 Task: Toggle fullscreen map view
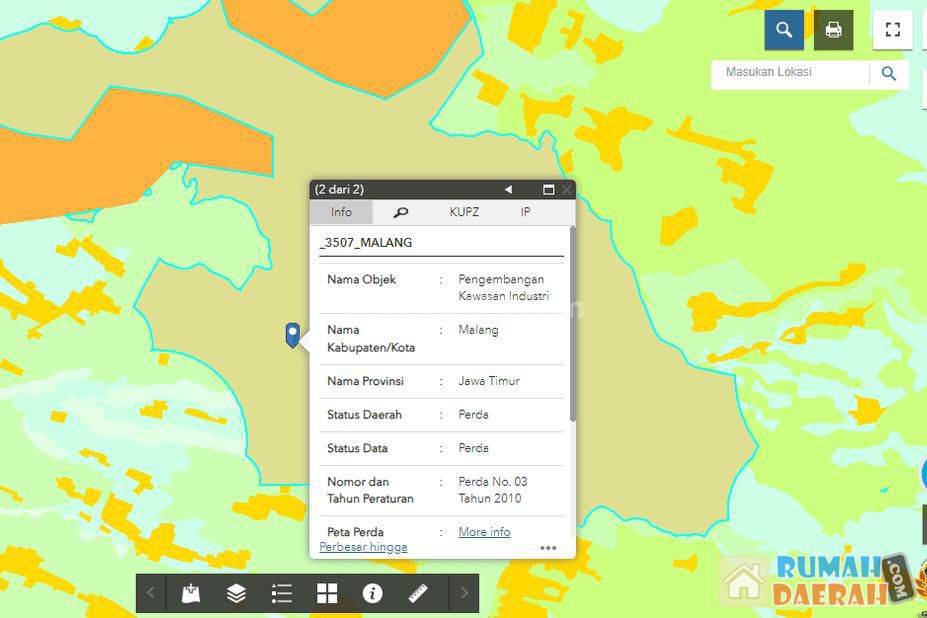pyautogui.click(x=892, y=30)
